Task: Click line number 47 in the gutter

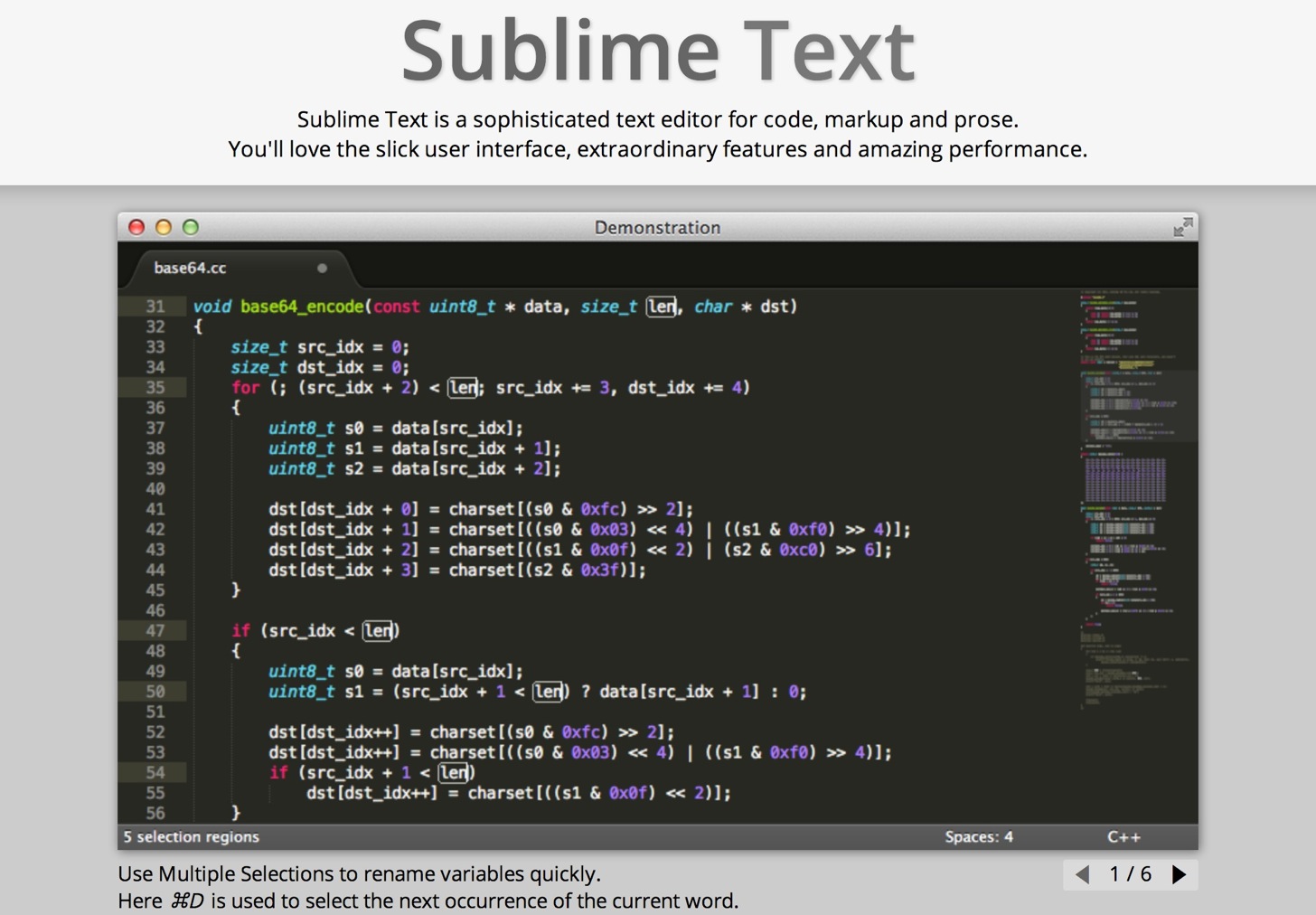Action: (x=155, y=631)
